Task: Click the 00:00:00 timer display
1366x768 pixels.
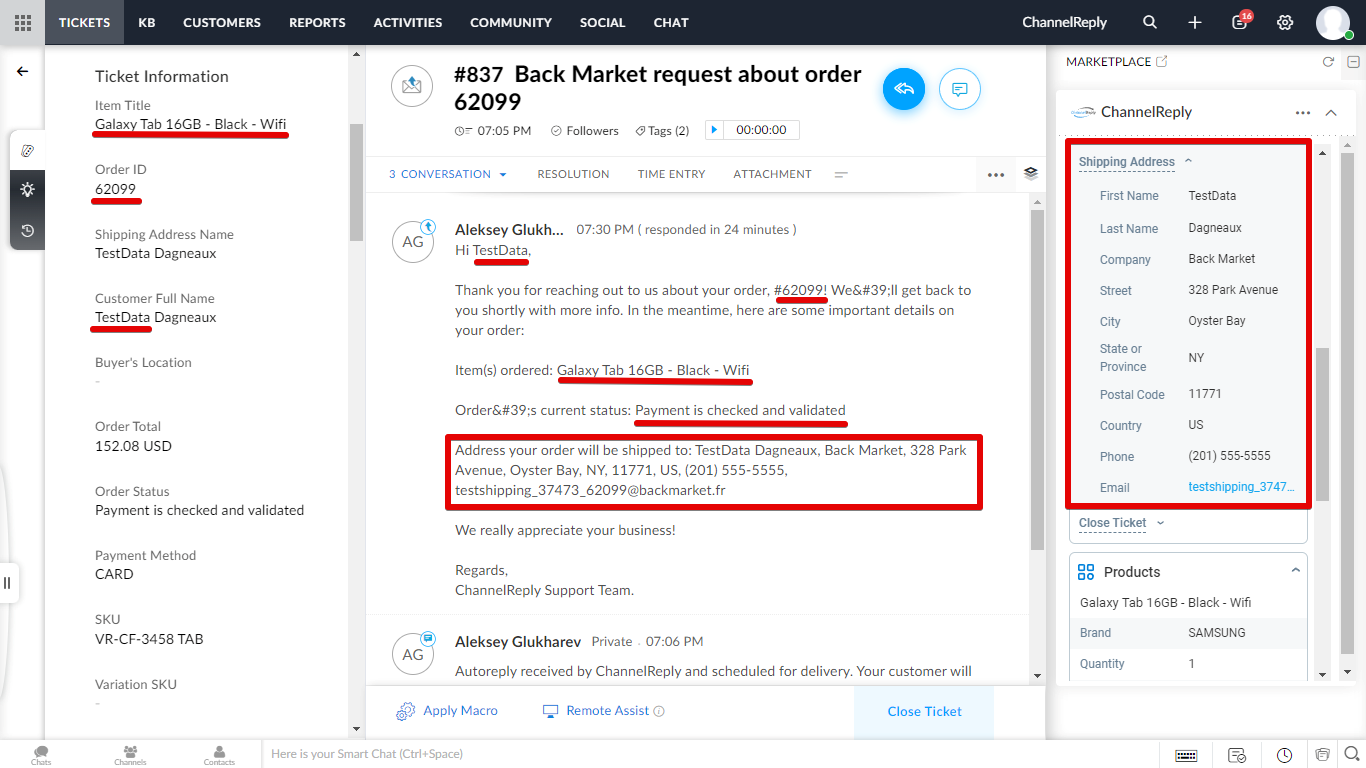Action: [761, 130]
